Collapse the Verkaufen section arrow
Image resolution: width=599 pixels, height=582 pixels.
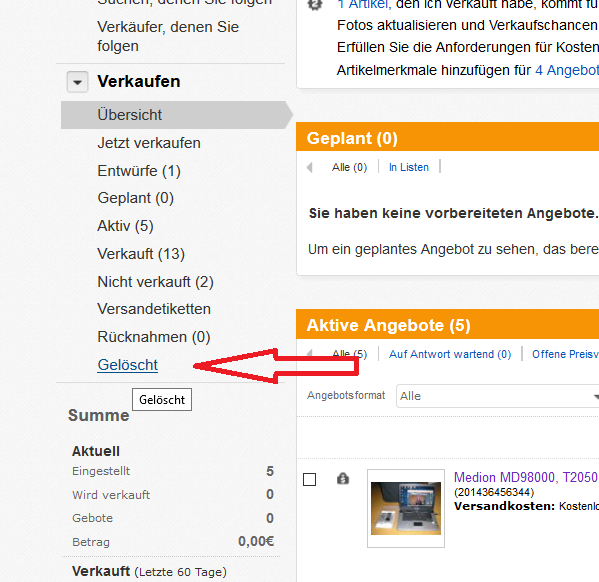[78, 82]
